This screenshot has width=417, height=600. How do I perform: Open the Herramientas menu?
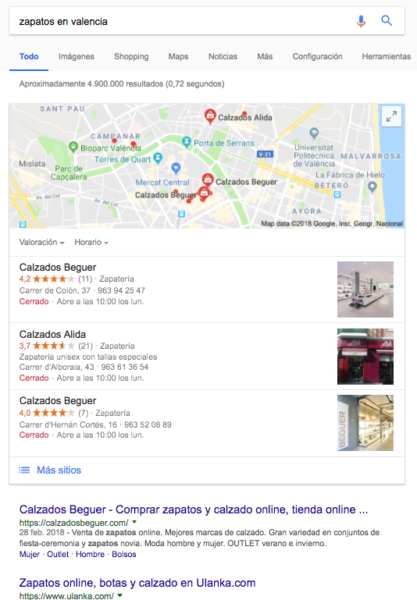[x=386, y=57]
